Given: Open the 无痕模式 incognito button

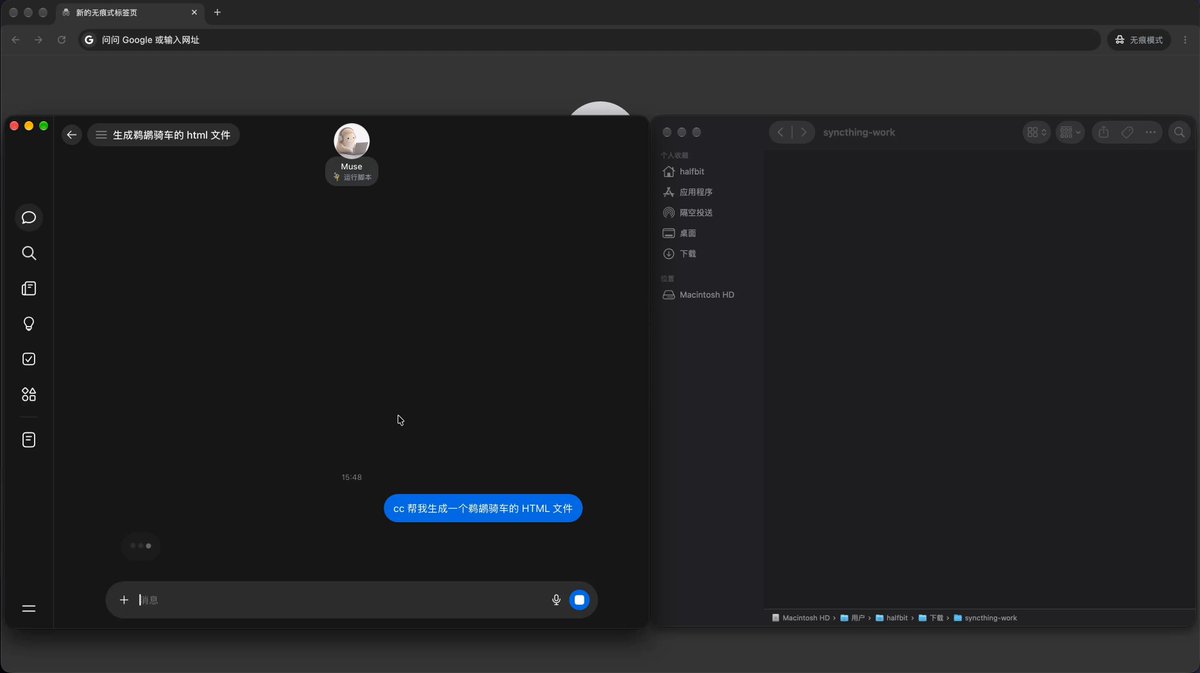Looking at the screenshot, I should [1140, 40].
